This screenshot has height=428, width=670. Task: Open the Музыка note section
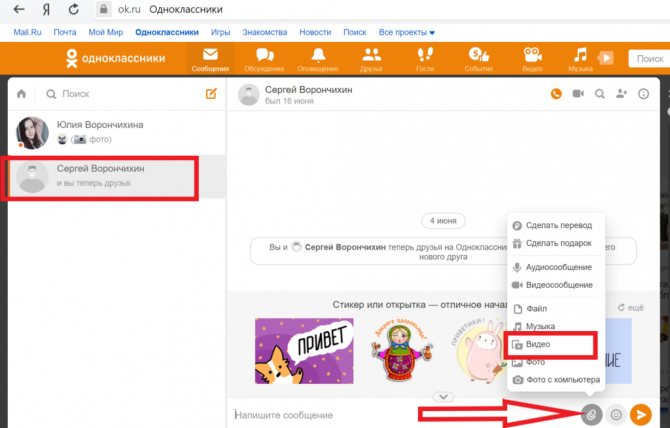[x=580, y=59]
